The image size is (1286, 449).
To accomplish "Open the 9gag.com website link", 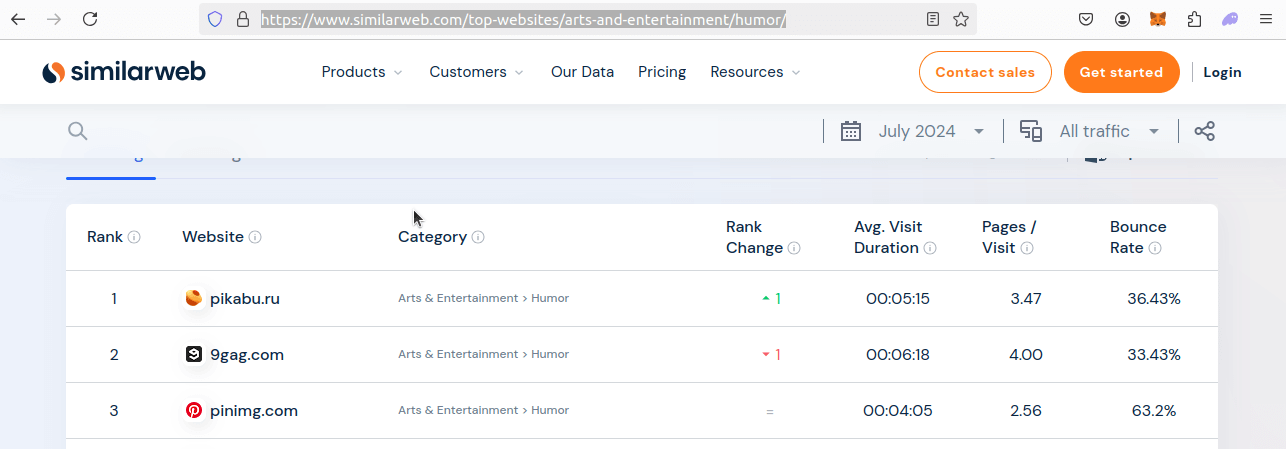I will 247,354.
